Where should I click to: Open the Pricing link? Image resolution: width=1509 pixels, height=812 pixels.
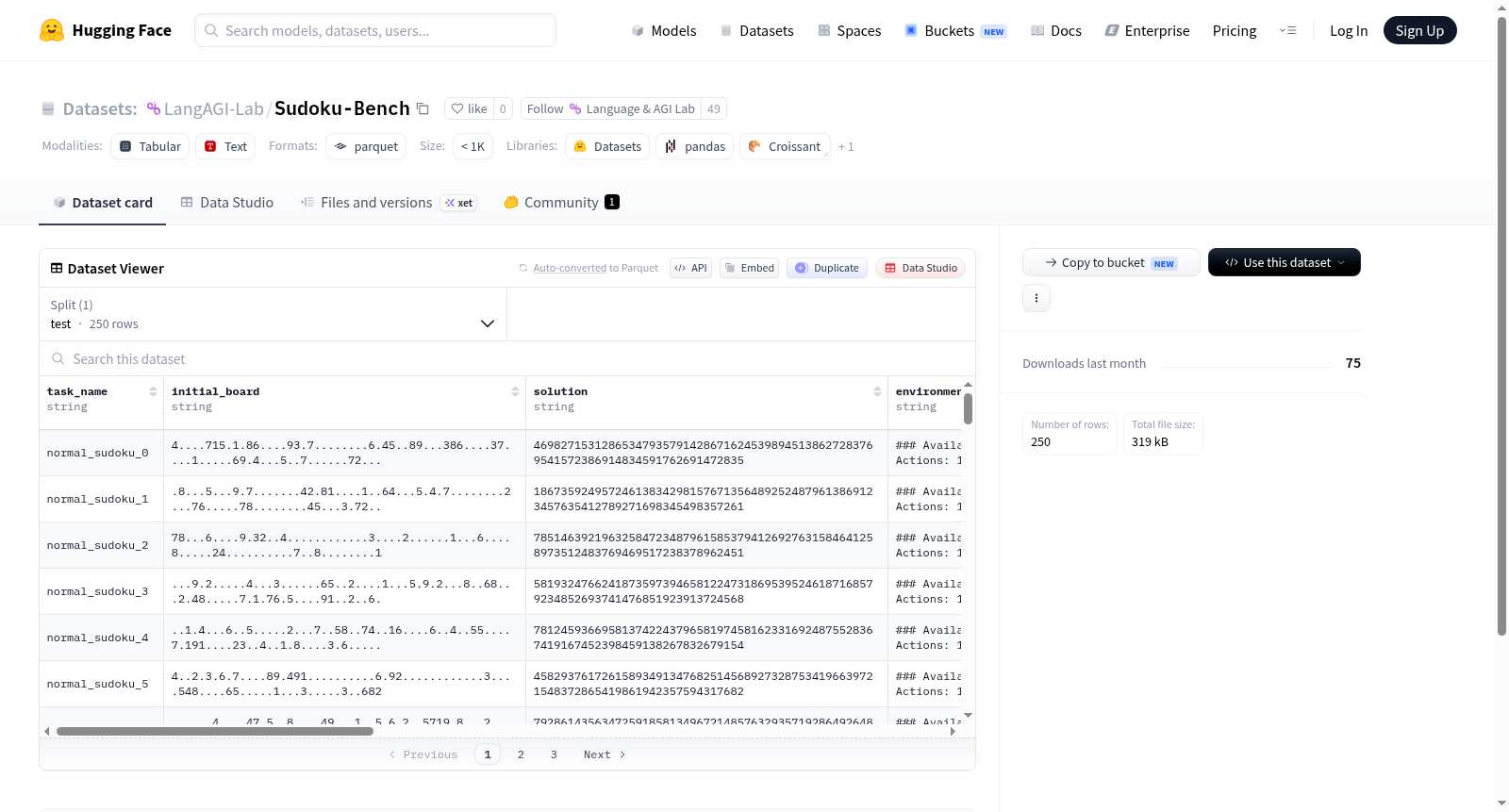(x=1235, y=31)
